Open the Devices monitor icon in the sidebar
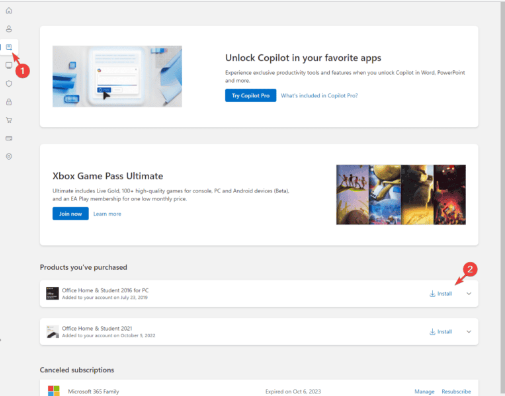The image size is (505, 396). [x=9, y=65]
